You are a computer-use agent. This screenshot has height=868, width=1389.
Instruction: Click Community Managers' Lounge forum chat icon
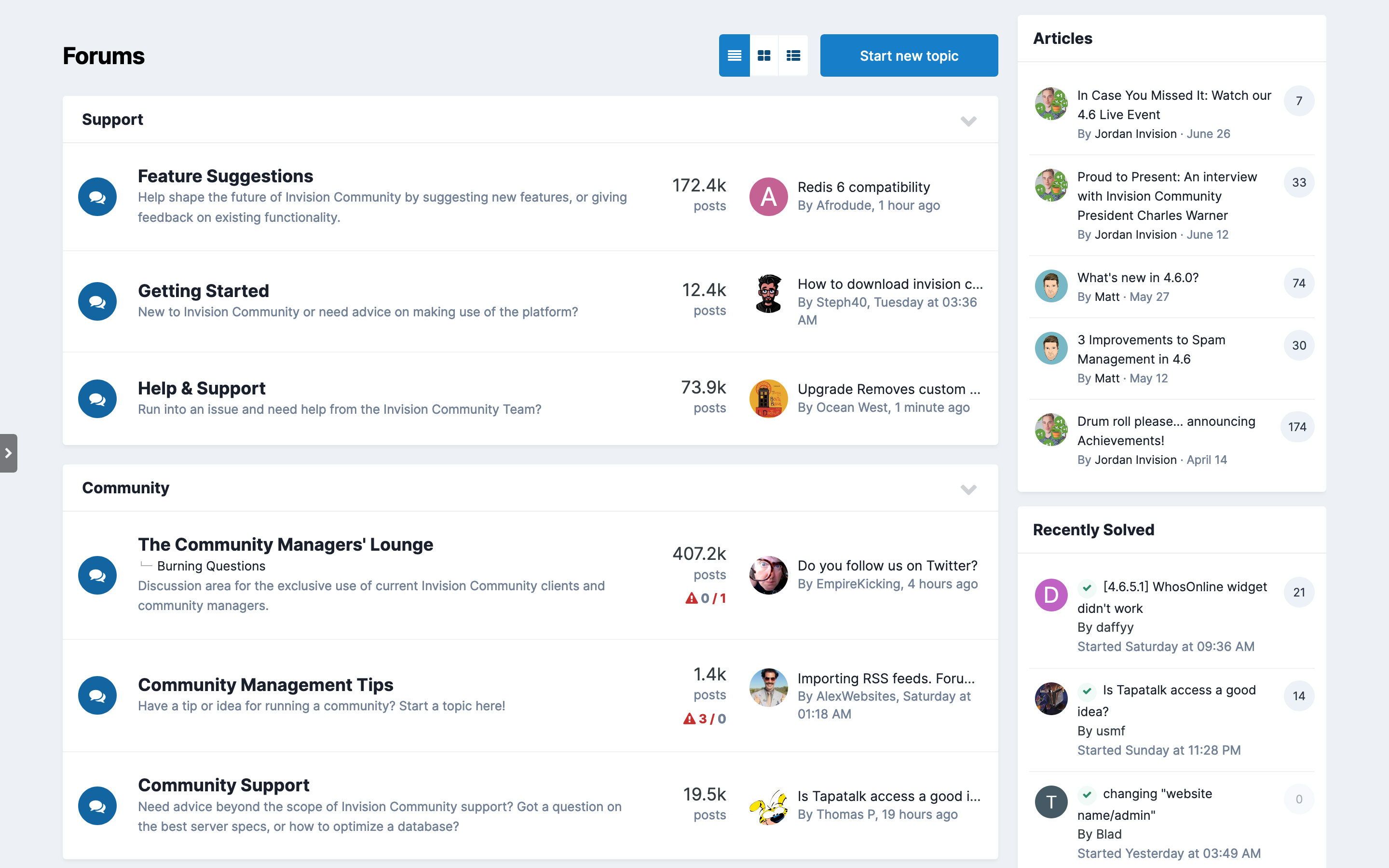click(97, 575)
